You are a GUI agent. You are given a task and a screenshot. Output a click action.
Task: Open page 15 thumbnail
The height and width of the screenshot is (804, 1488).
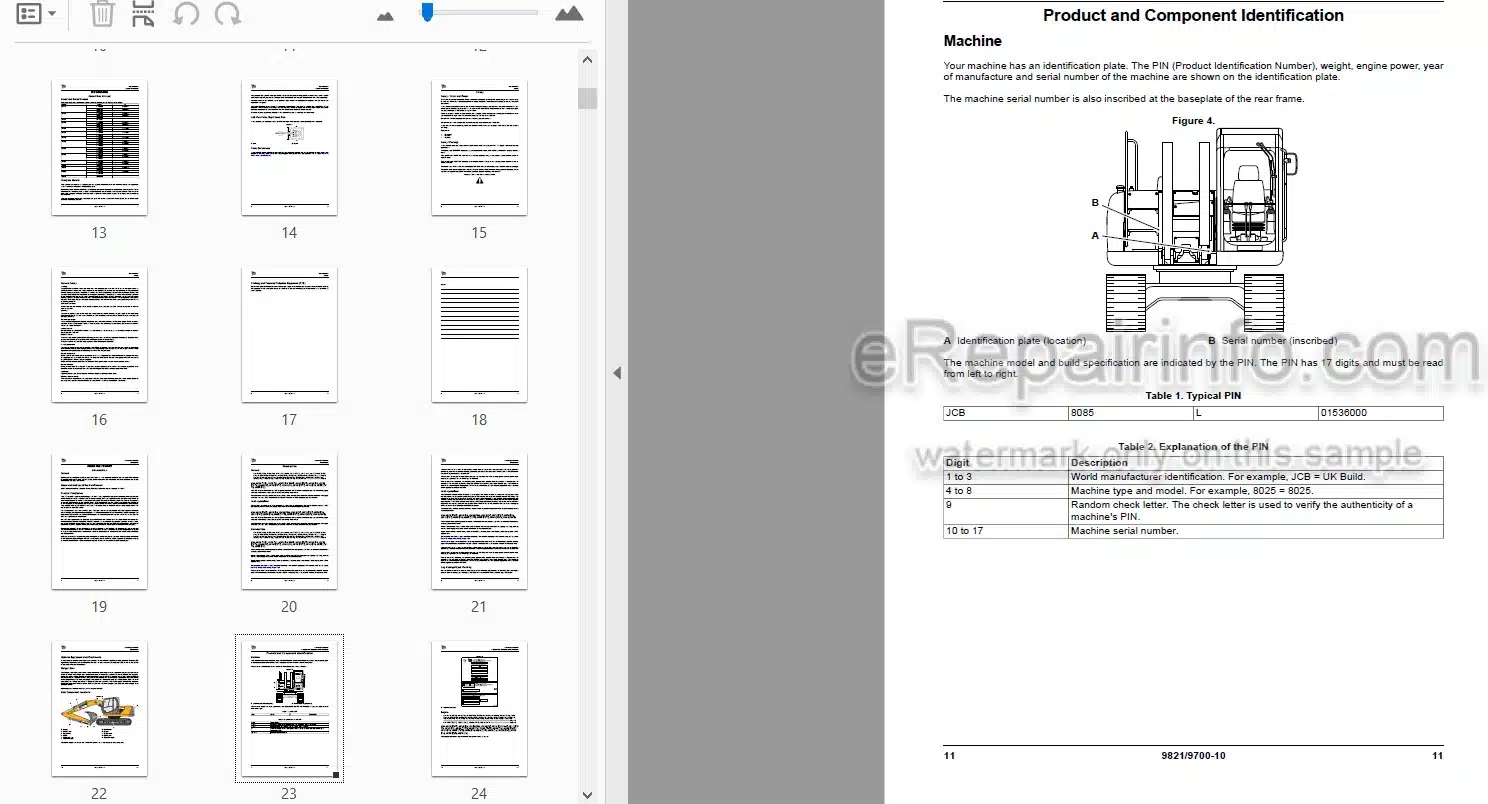tap(479, 148)
